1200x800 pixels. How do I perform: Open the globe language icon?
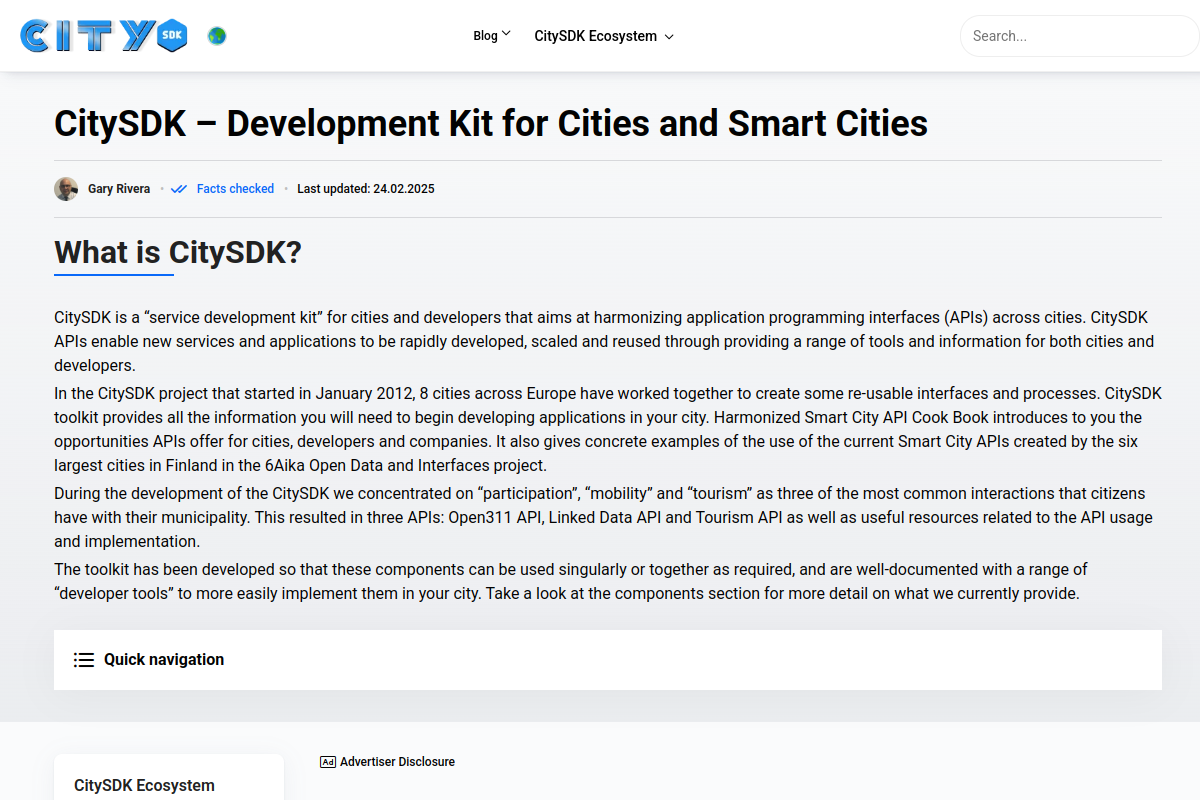[217, 36]
